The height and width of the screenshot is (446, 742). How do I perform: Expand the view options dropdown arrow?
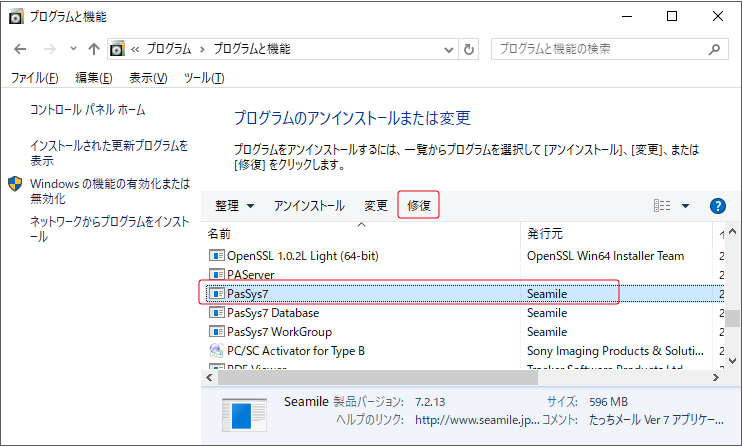point(685,205)
